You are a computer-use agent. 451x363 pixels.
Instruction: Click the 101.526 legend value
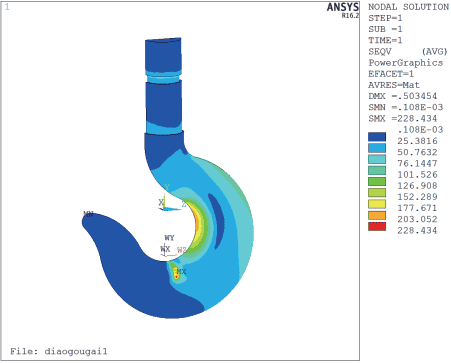(417, 175)
